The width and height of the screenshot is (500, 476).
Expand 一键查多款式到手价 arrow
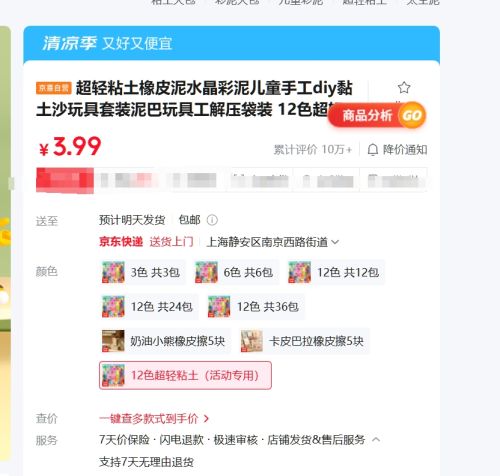(x=206, y=419)
